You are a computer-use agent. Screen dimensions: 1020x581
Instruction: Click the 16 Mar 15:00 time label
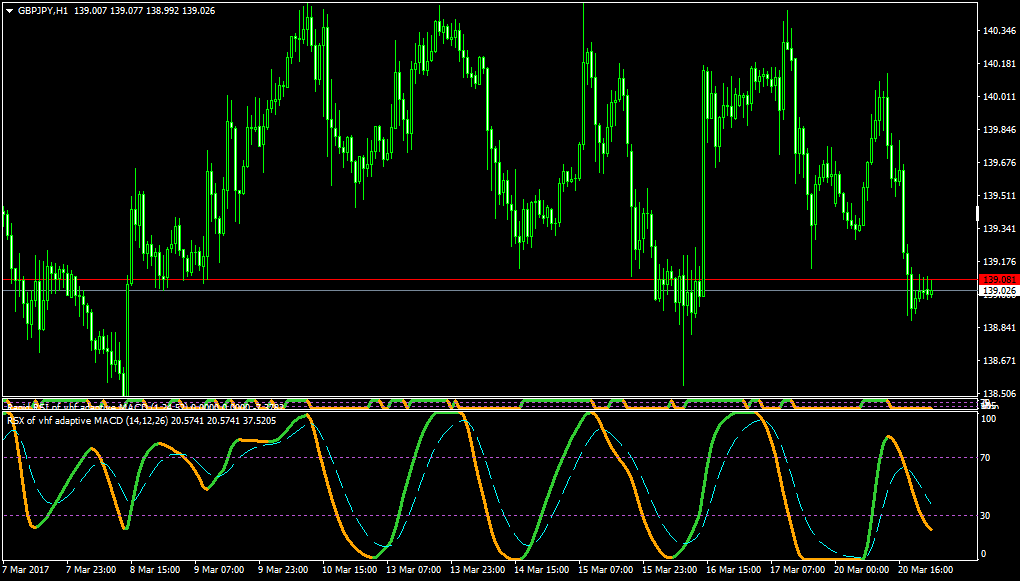[732, 569]
